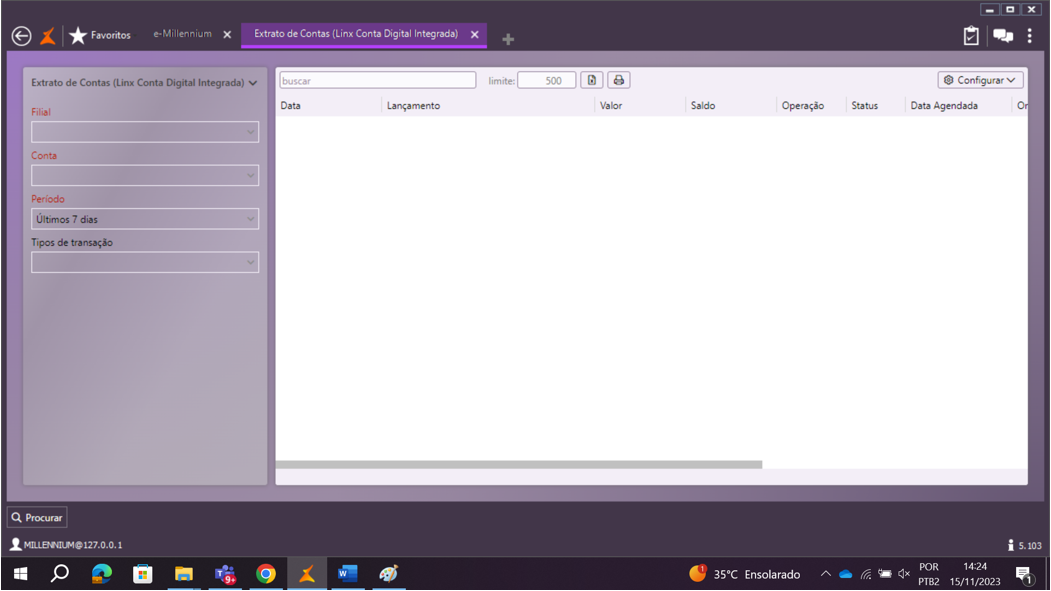Open the Período dropdown showing Últimos 7 dias
The width and height of the screenshot is (1051, 591).
(x=145, y=219)
